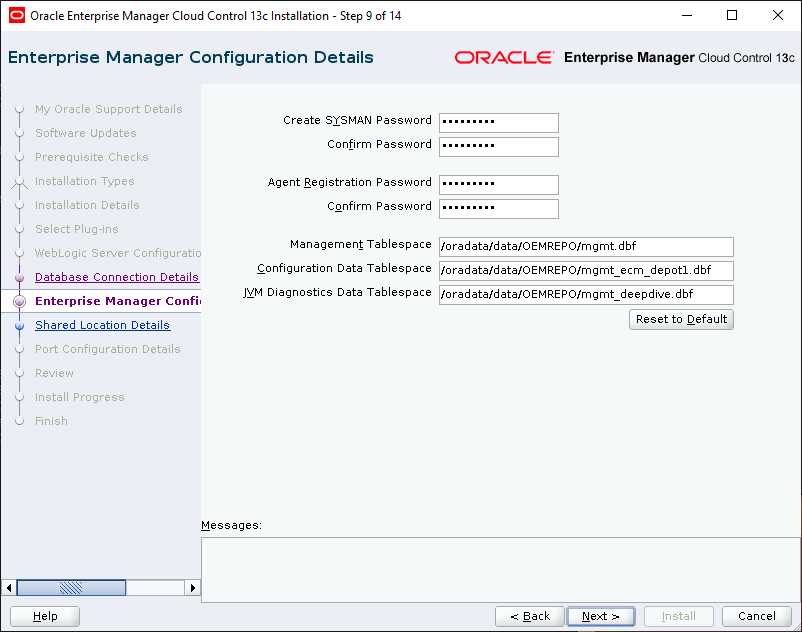Focus the Create SYSMAN Password field

[499, 122]
